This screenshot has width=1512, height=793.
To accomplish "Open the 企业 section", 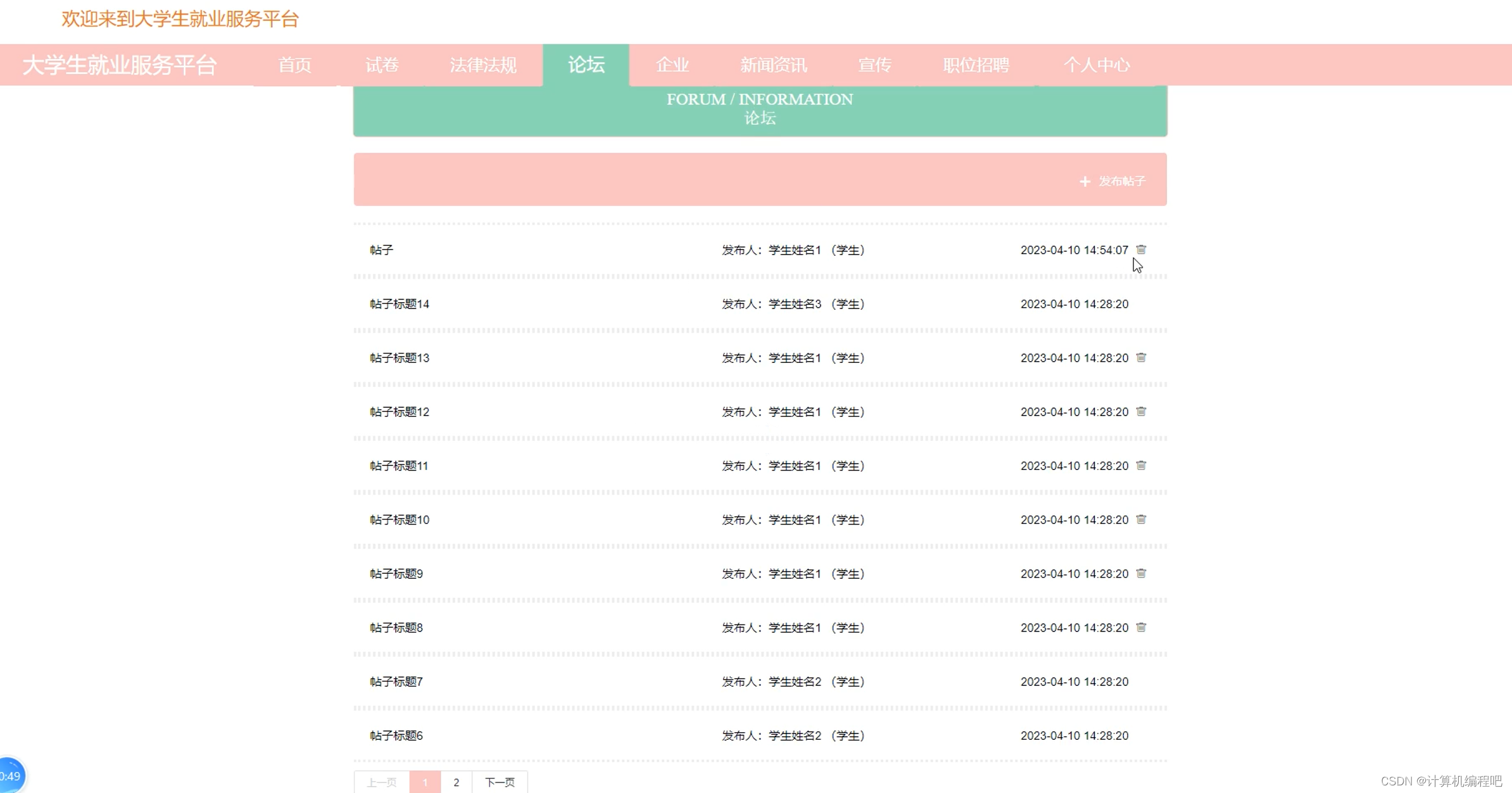I will [x=672, y=65].
